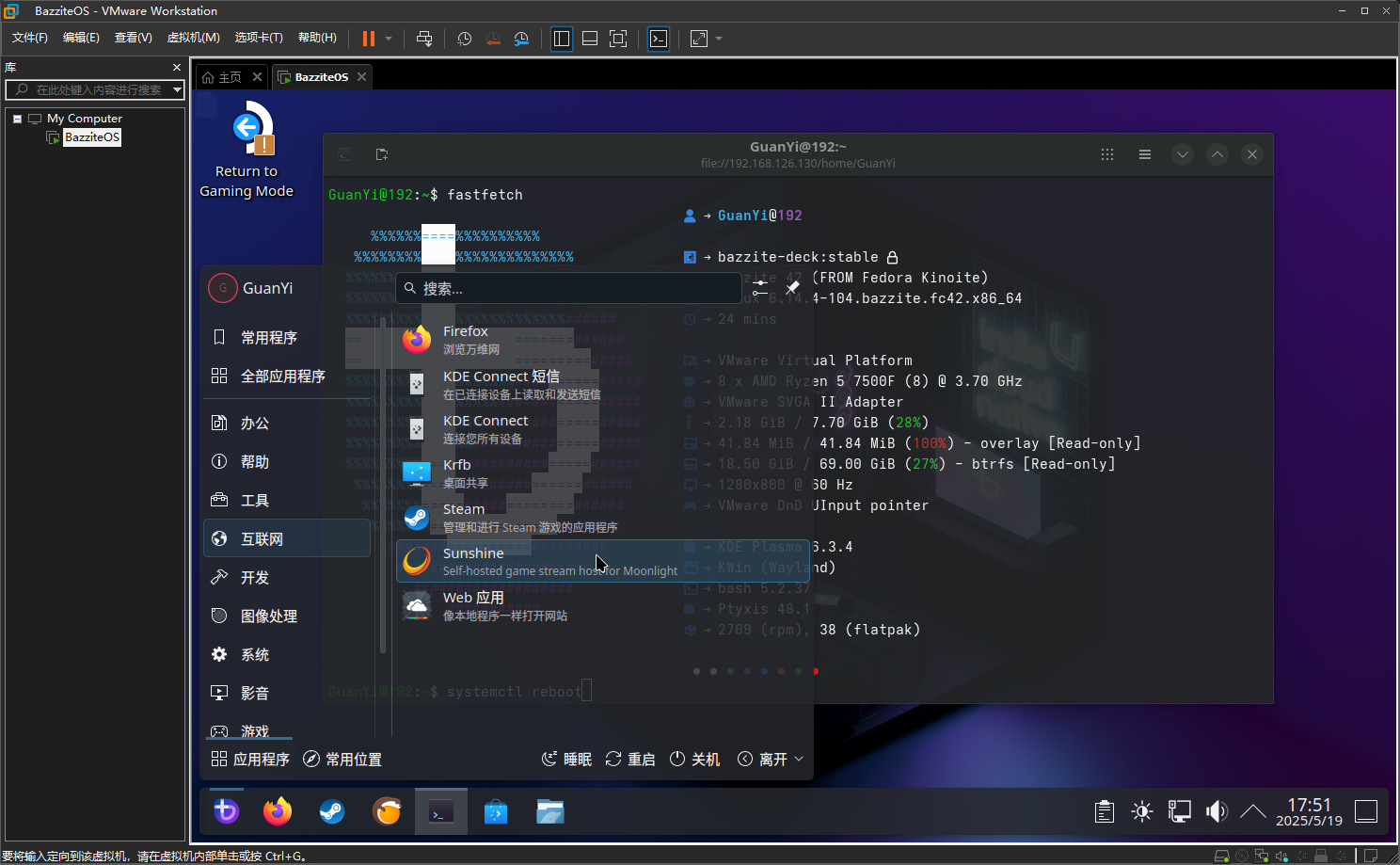Open the volume tray control
The image size is (1400, 865).
1217,811
